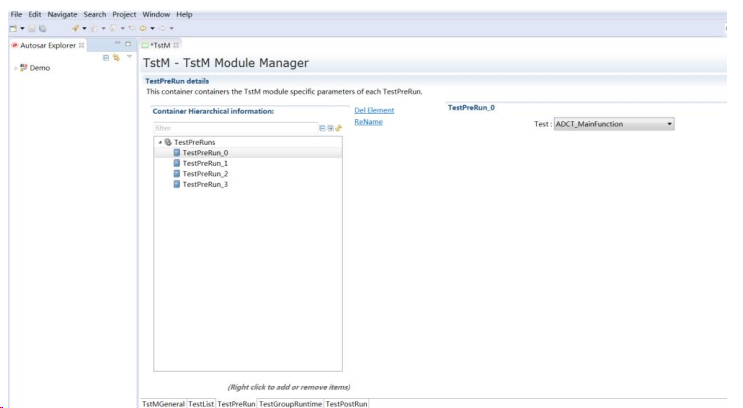Switch to the TestGroupRuntime bottom tab
This screenshot has width=743, height=408.
pos(290,404)
